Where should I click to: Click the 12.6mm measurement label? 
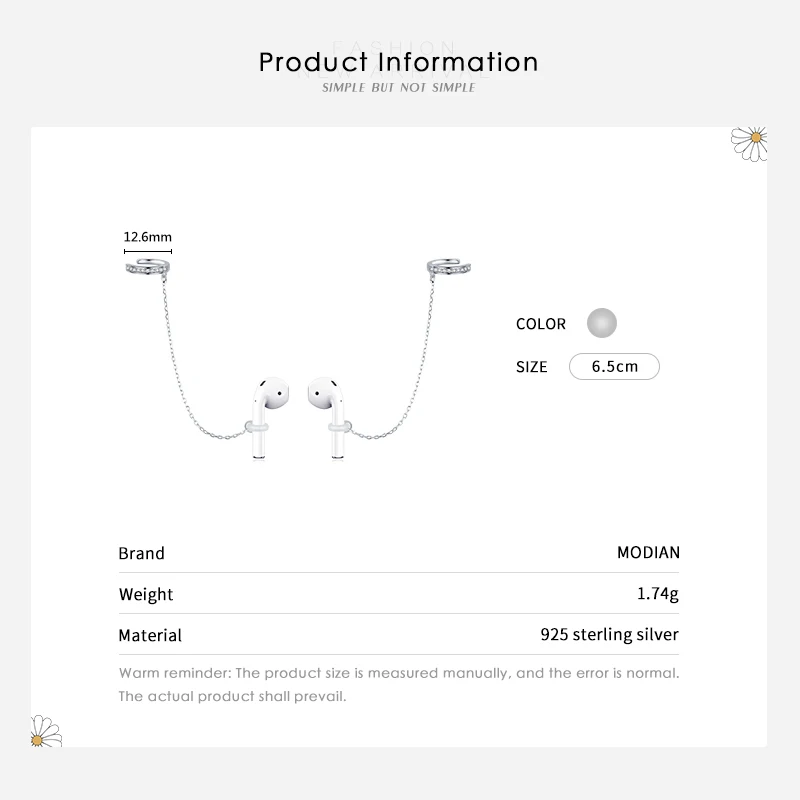[x=148, y=238]
